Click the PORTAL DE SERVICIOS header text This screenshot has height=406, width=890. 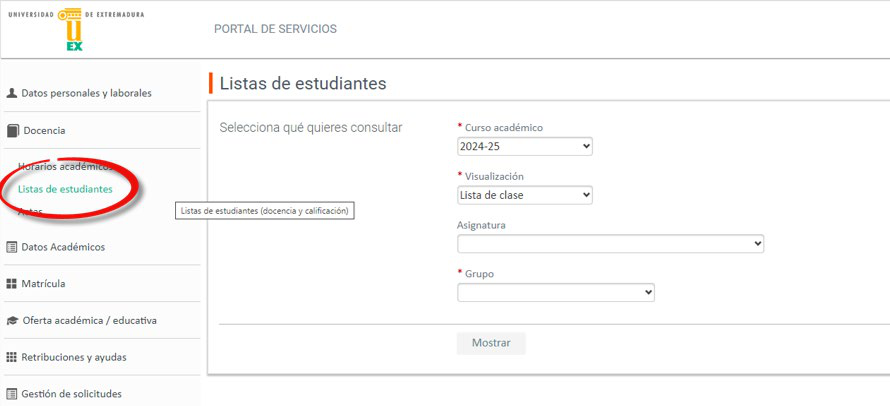click(275, 29)
